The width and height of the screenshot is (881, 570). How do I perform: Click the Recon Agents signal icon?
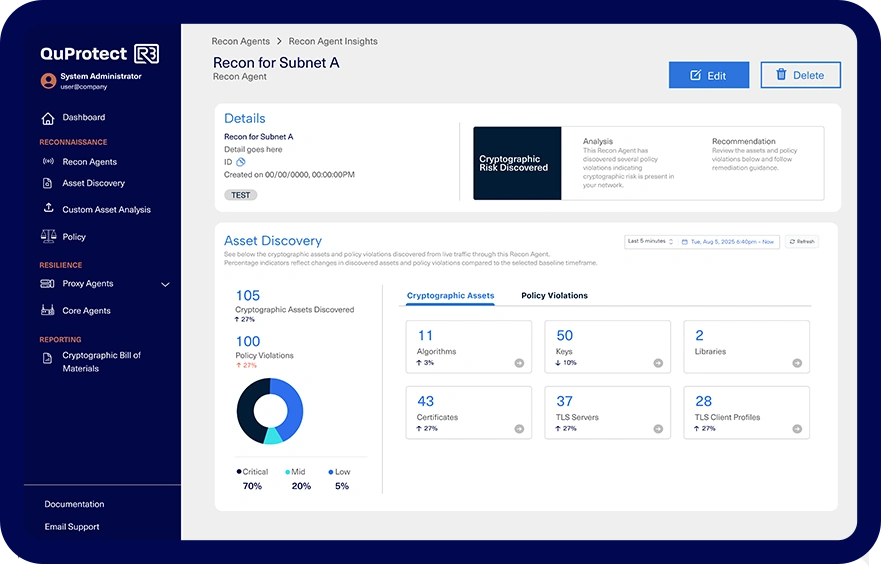pyautogui.click(x=48, y=161)
